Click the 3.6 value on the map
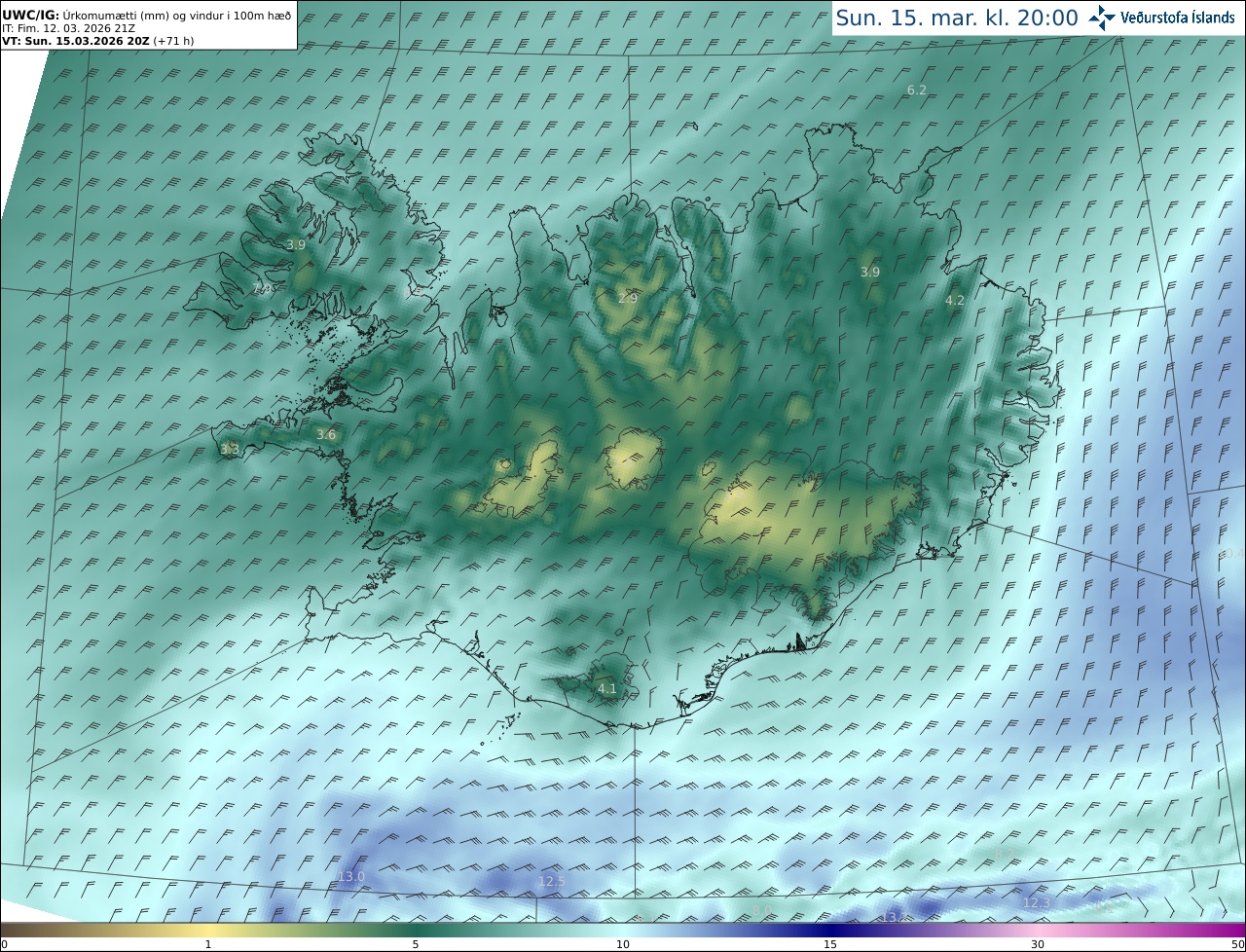1246x952 pixels. (326, 434)
